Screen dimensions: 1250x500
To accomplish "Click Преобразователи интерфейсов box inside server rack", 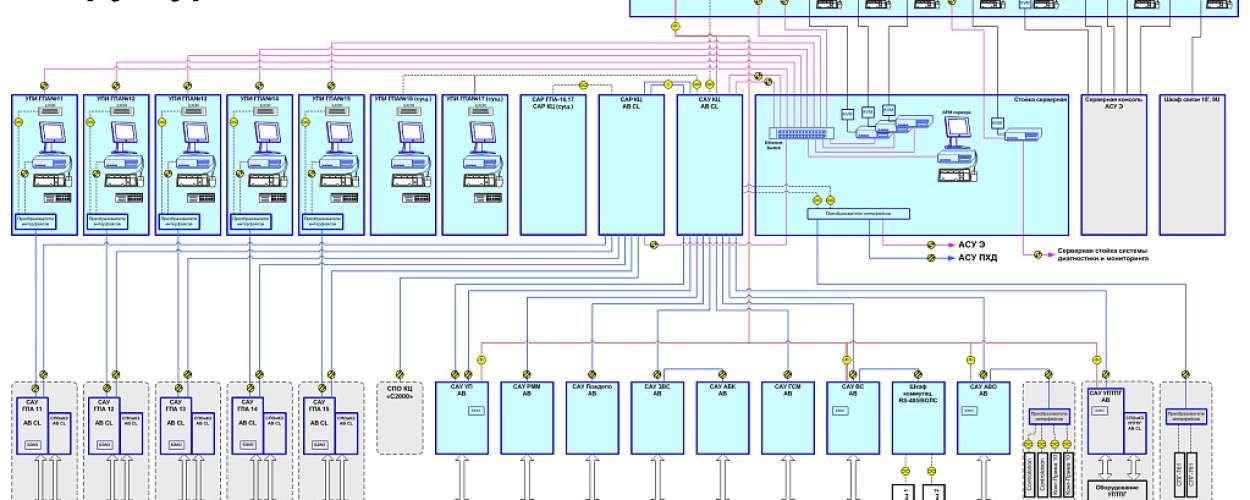I will point(858,213).
